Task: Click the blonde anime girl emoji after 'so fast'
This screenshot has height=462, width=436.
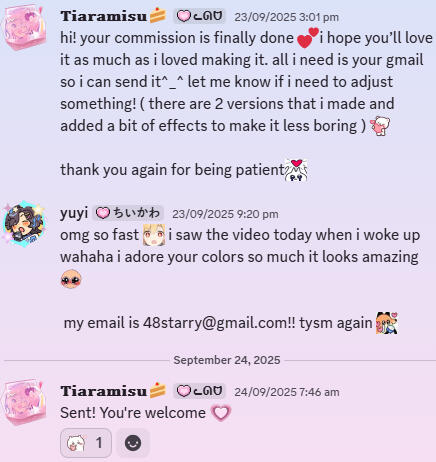Action: click(154, 235)
